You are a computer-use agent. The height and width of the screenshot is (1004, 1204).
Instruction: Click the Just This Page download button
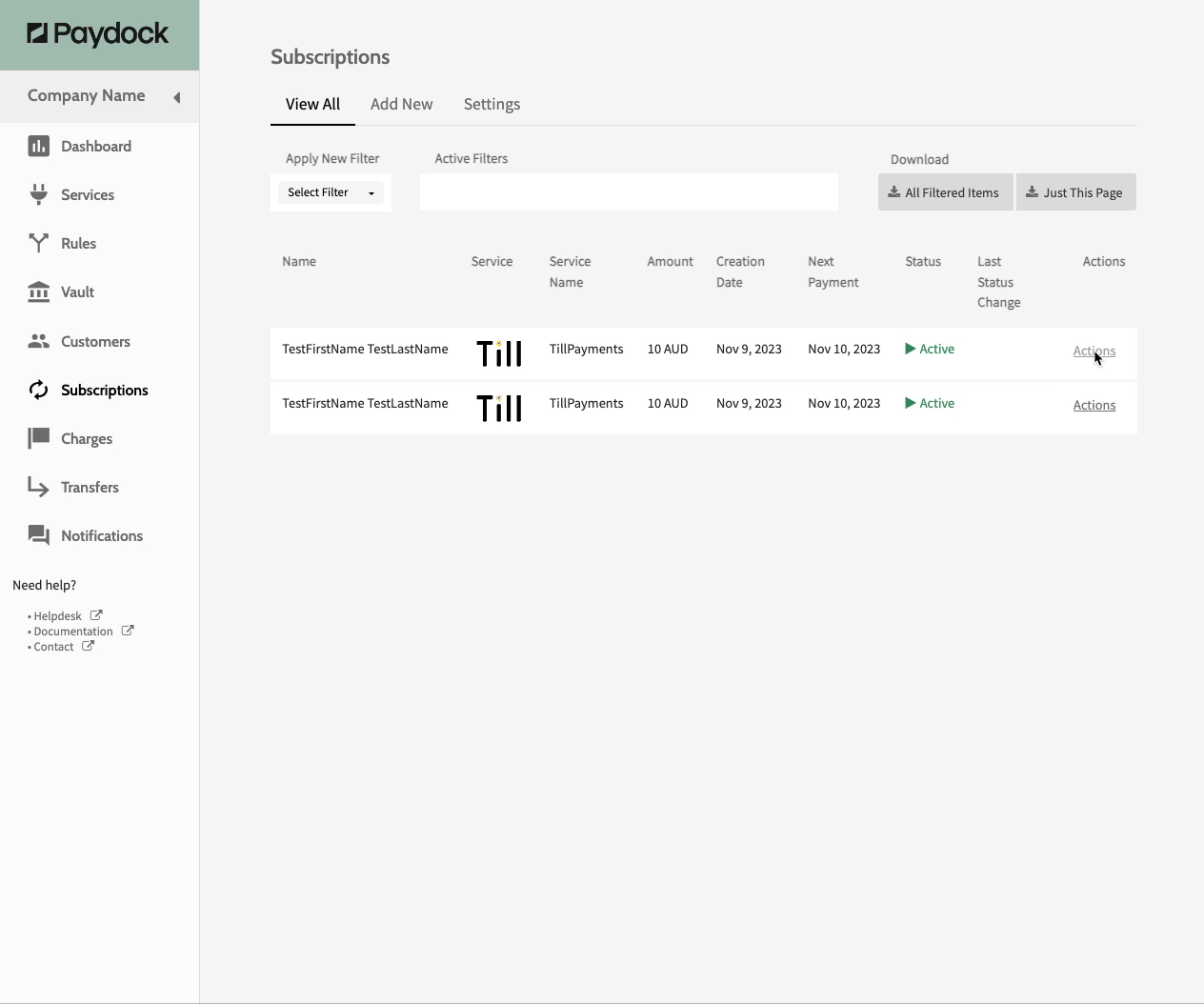1075,192
